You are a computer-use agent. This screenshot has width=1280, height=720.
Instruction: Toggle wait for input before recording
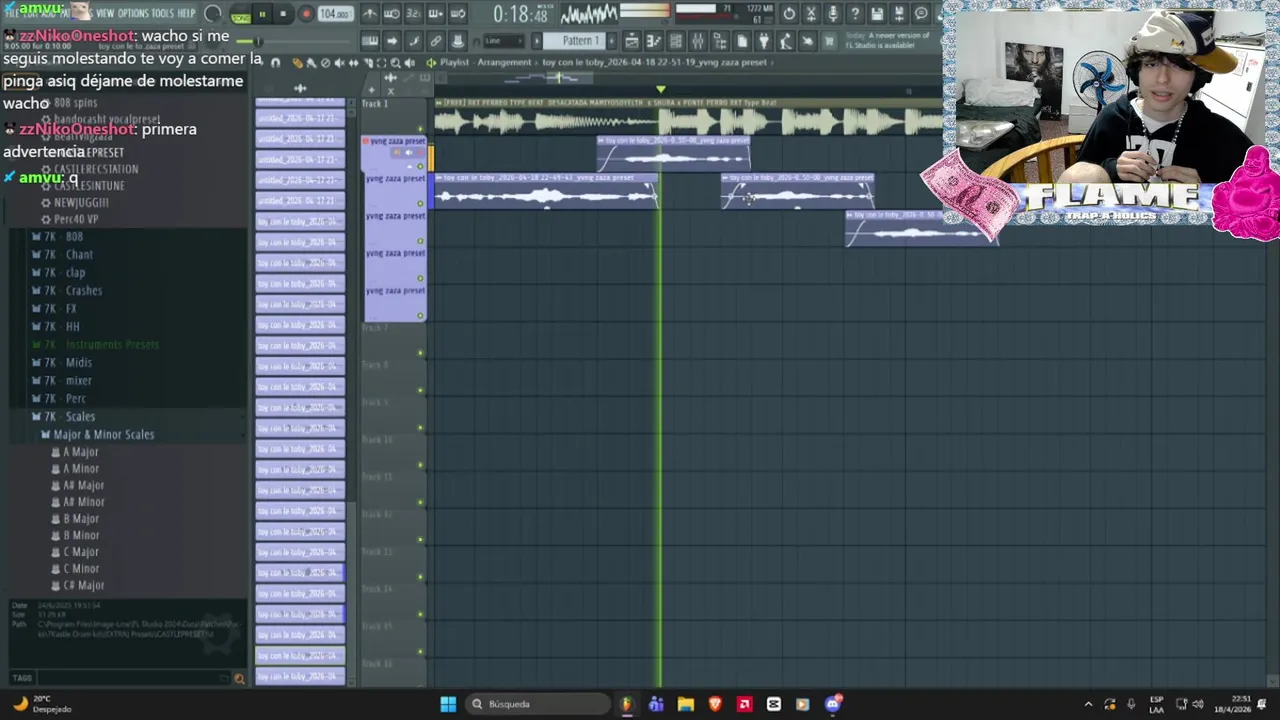(391, 14)
